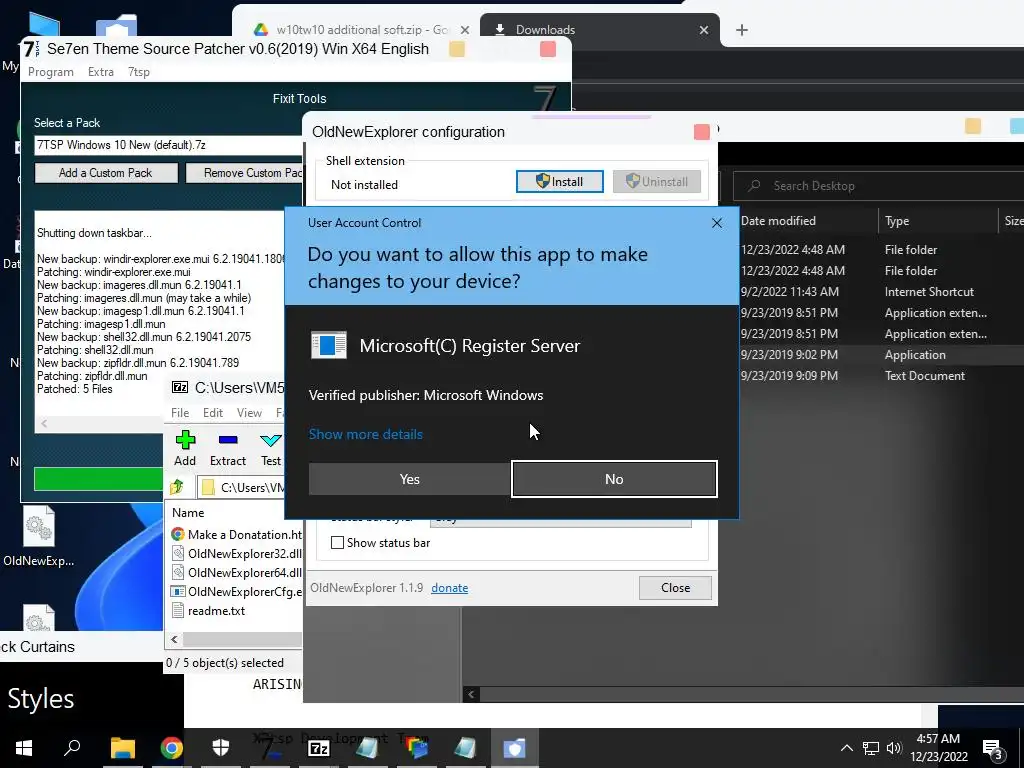Open Google Chrome from the taskbar
Image resolution: width=1024 pixels, height=768 pixels.
click(172, 748)
